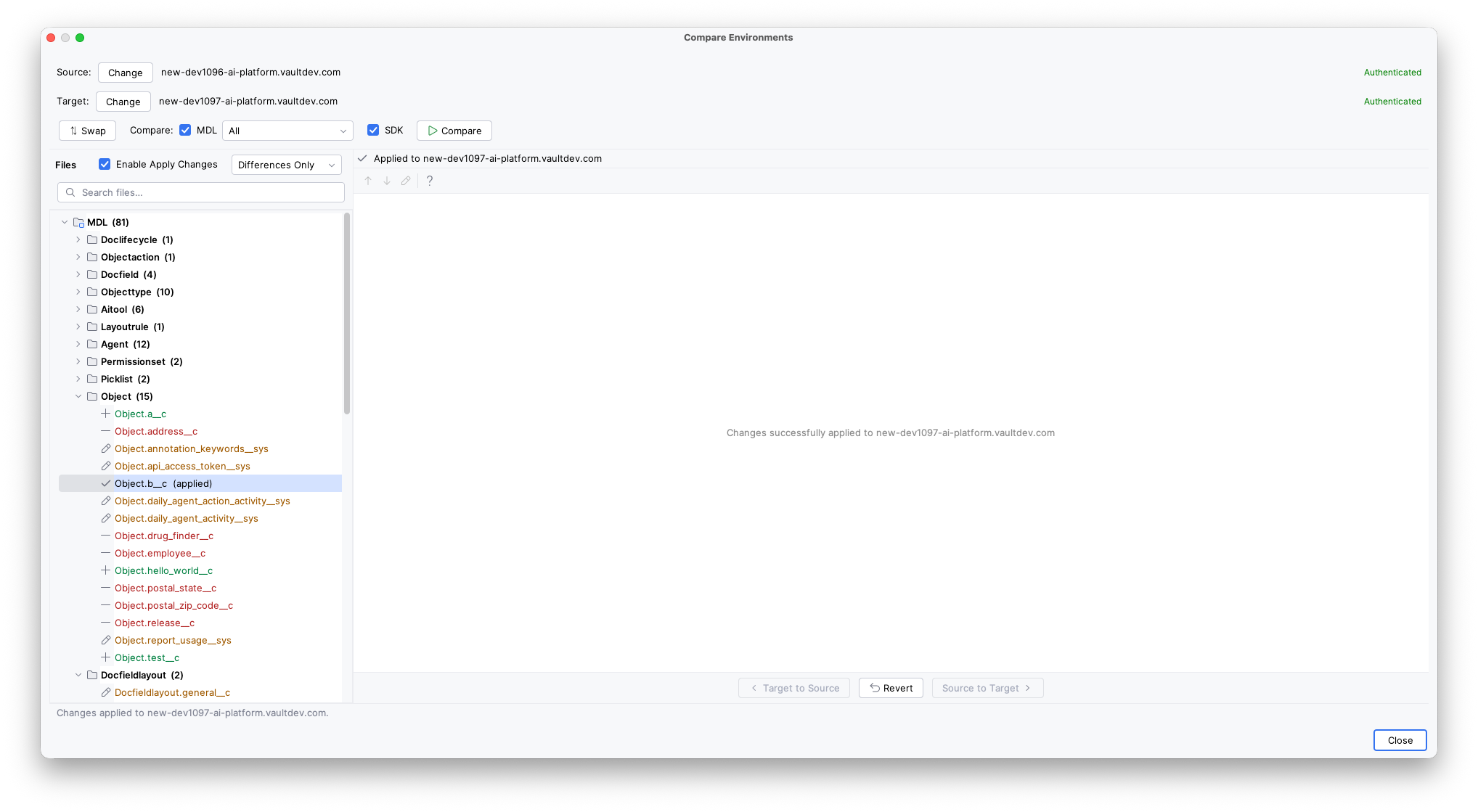Screen dimensions: 1478x812
Task: Click the Agent folder icon
Action: (x=92, y=344)
